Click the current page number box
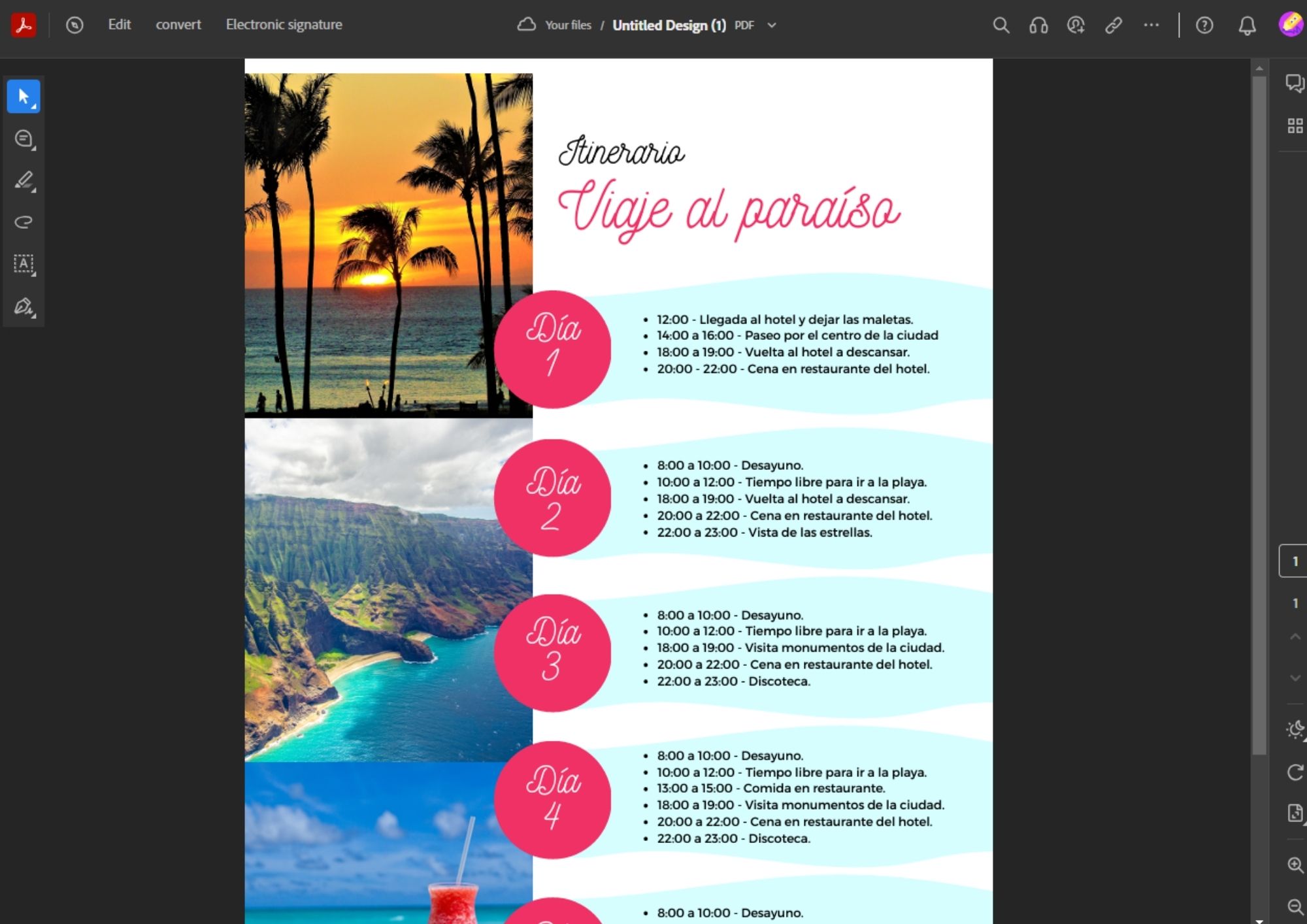The width and height of the screenshot is (1307, 924). tap(1294, 561)
